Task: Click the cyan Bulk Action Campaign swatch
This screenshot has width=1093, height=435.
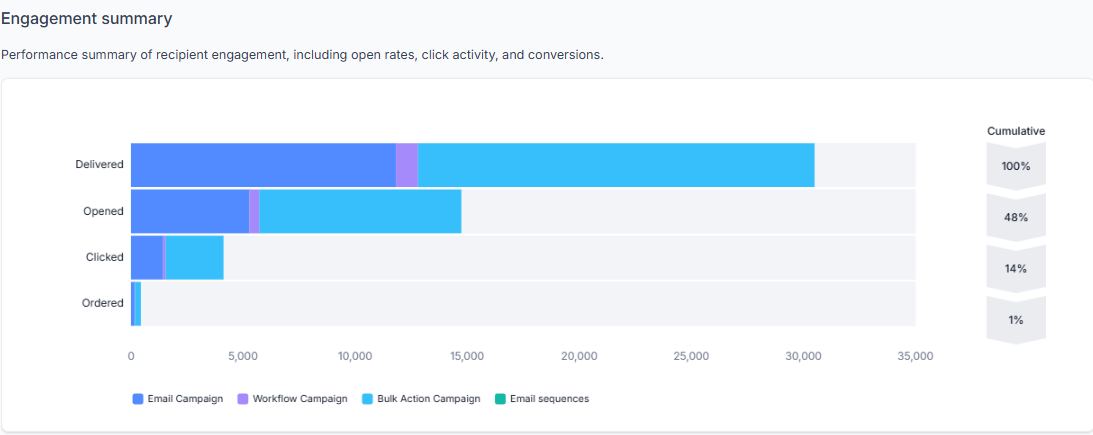Action: [367, 399]
